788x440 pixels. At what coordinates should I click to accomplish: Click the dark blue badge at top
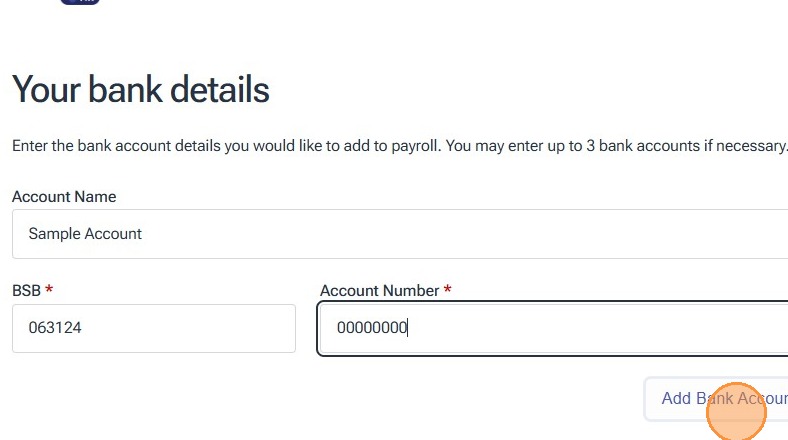(79, 2)
